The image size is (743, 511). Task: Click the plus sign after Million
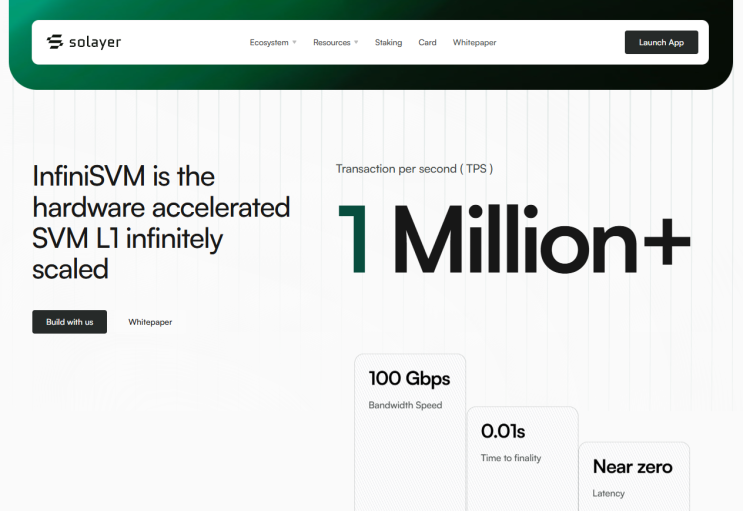tap(667, 241)
